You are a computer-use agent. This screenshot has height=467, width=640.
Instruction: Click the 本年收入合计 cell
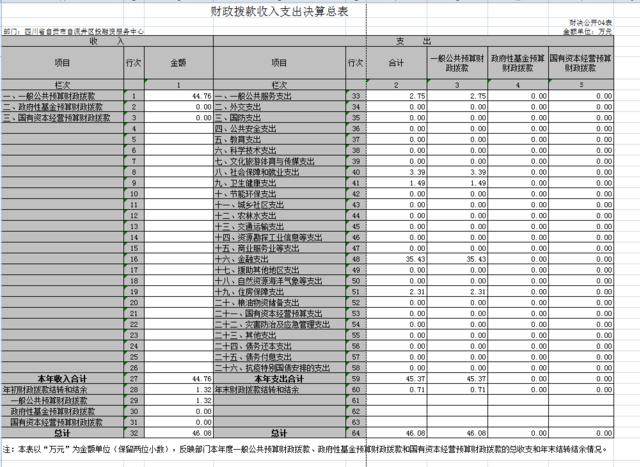62,378
